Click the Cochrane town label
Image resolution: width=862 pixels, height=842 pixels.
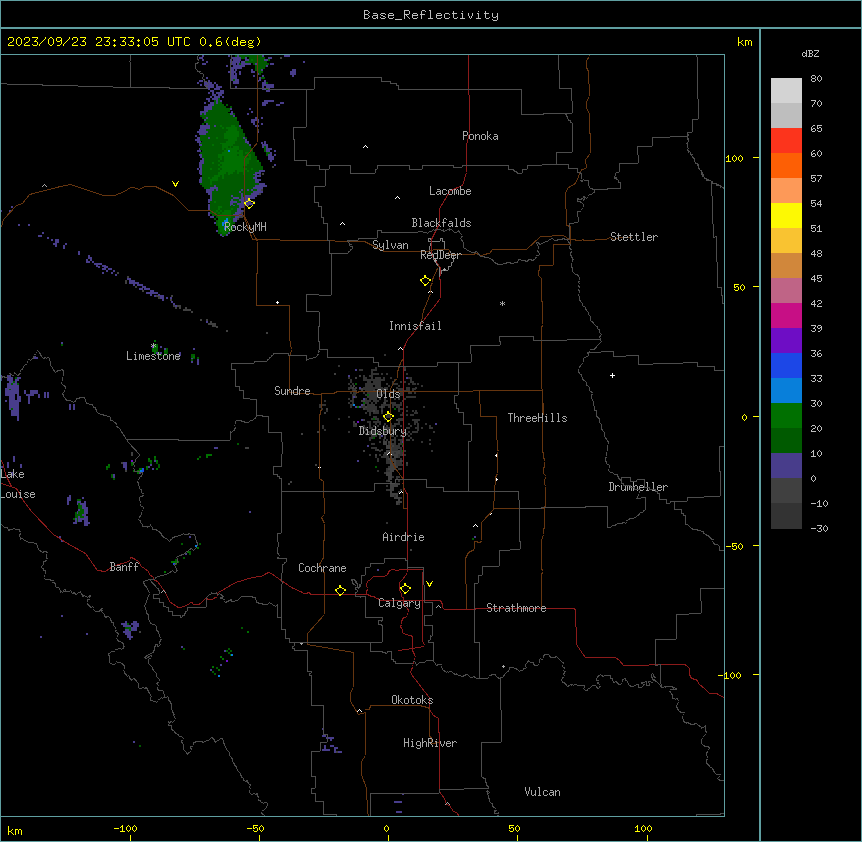pos(322,568)
